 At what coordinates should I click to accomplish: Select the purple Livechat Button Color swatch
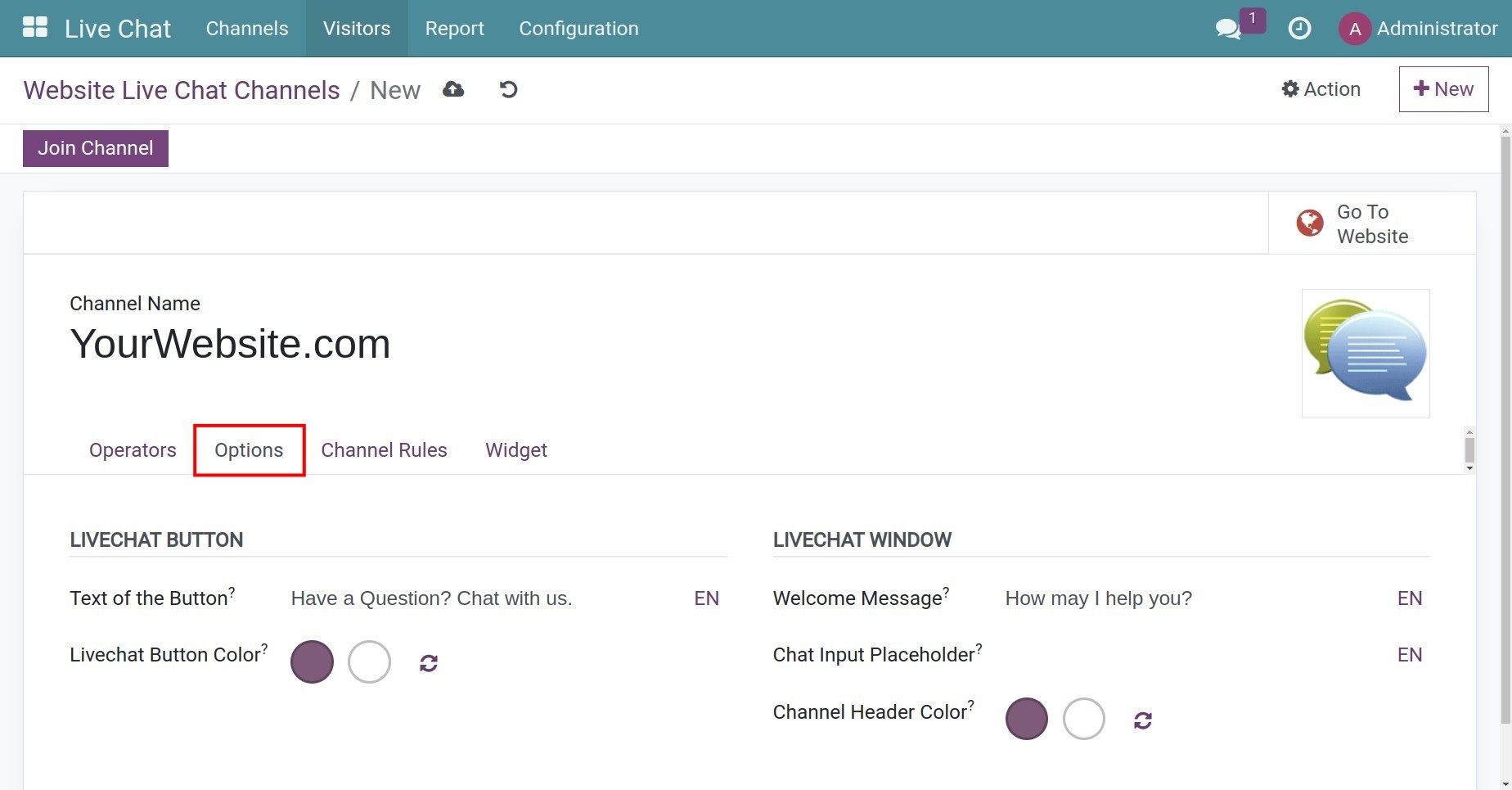(x=312, y=661)
